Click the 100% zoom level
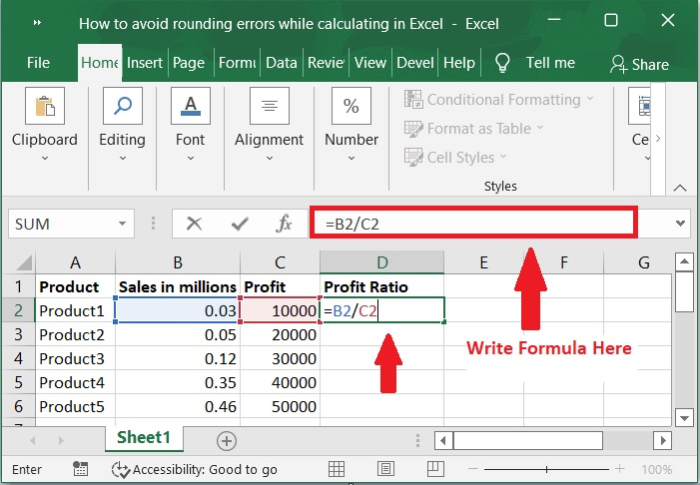The image size is (700, 485). [x=657, y=469]
